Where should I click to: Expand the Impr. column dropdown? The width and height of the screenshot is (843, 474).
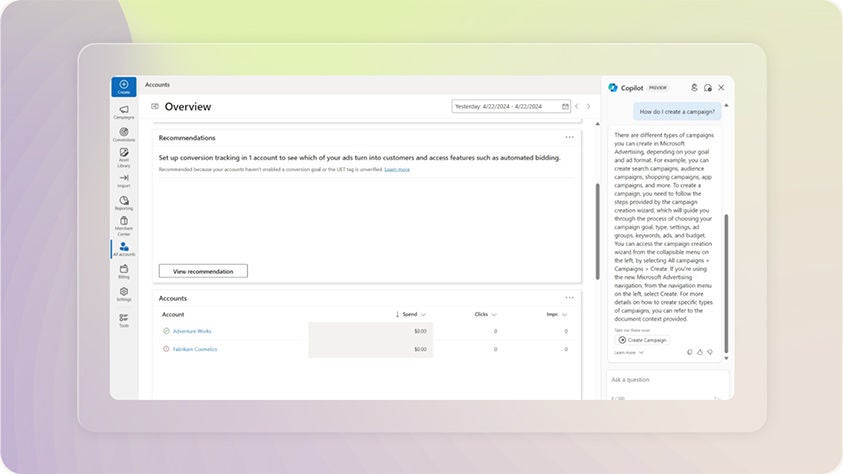(x=564, y=314)
